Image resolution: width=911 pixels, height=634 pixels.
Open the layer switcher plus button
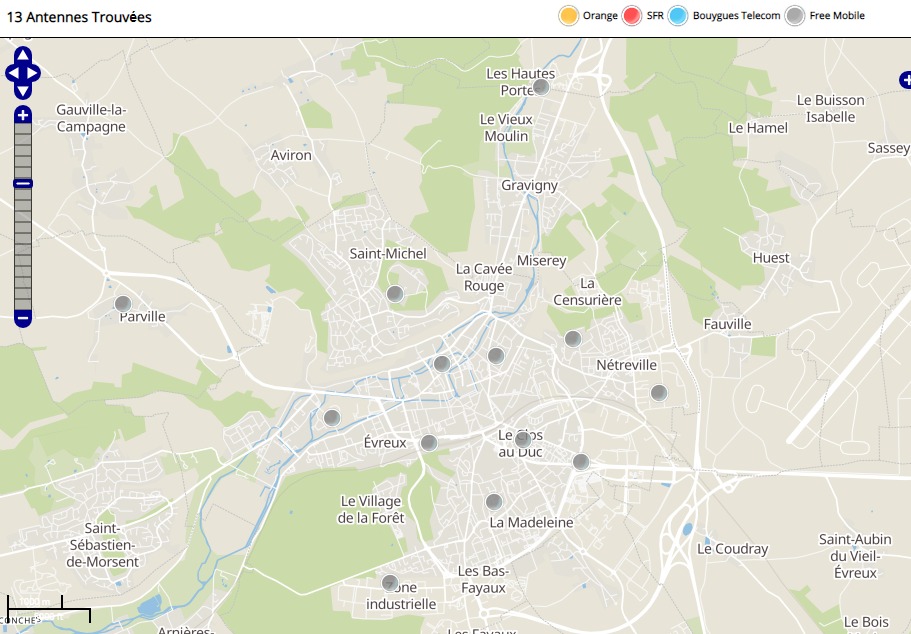pyautogui.click(x=905, y=80)
